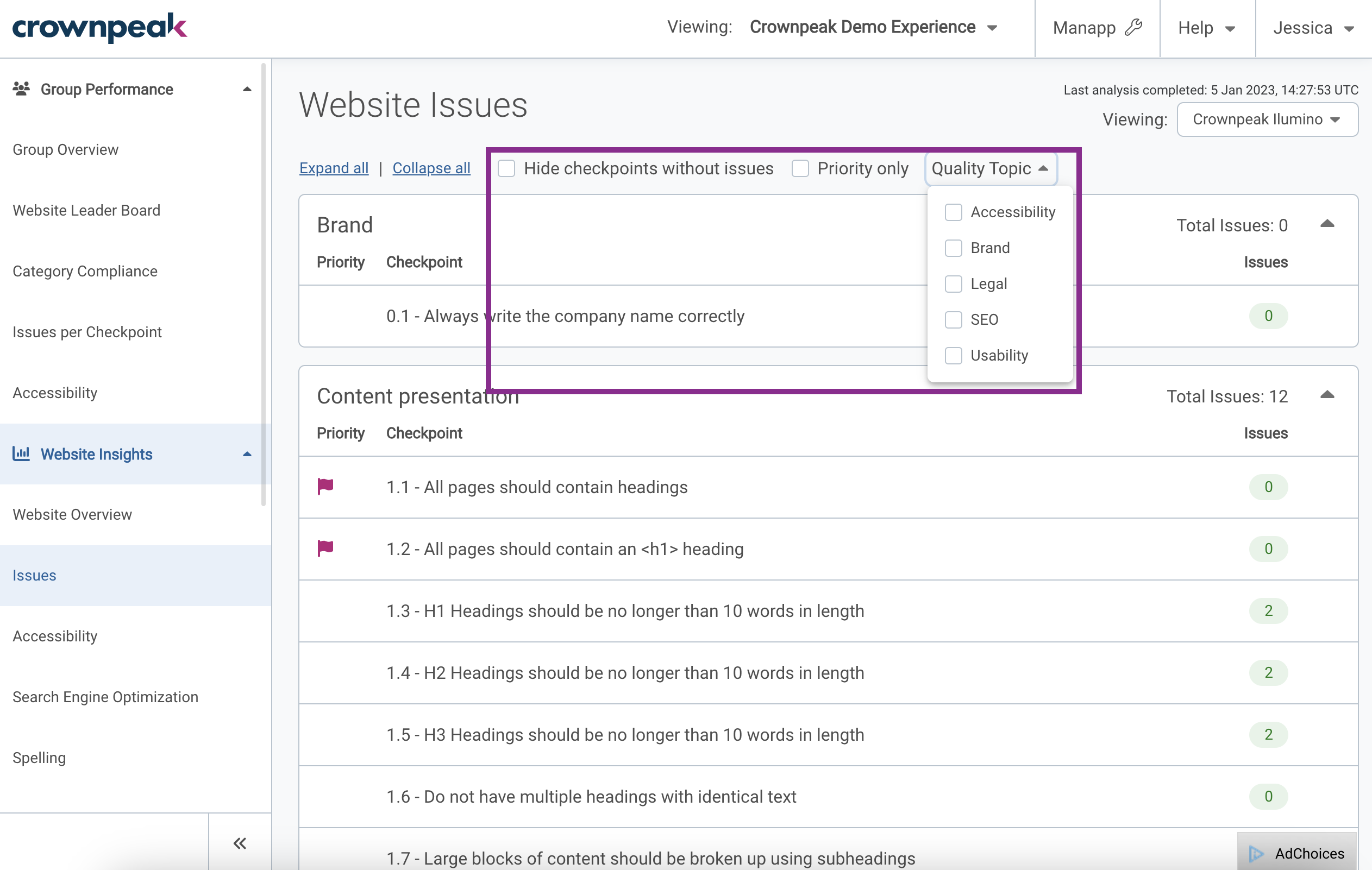Screen dimensions: 1372x870
Task: Click the Collapse all link
Action: coord(431,168)
